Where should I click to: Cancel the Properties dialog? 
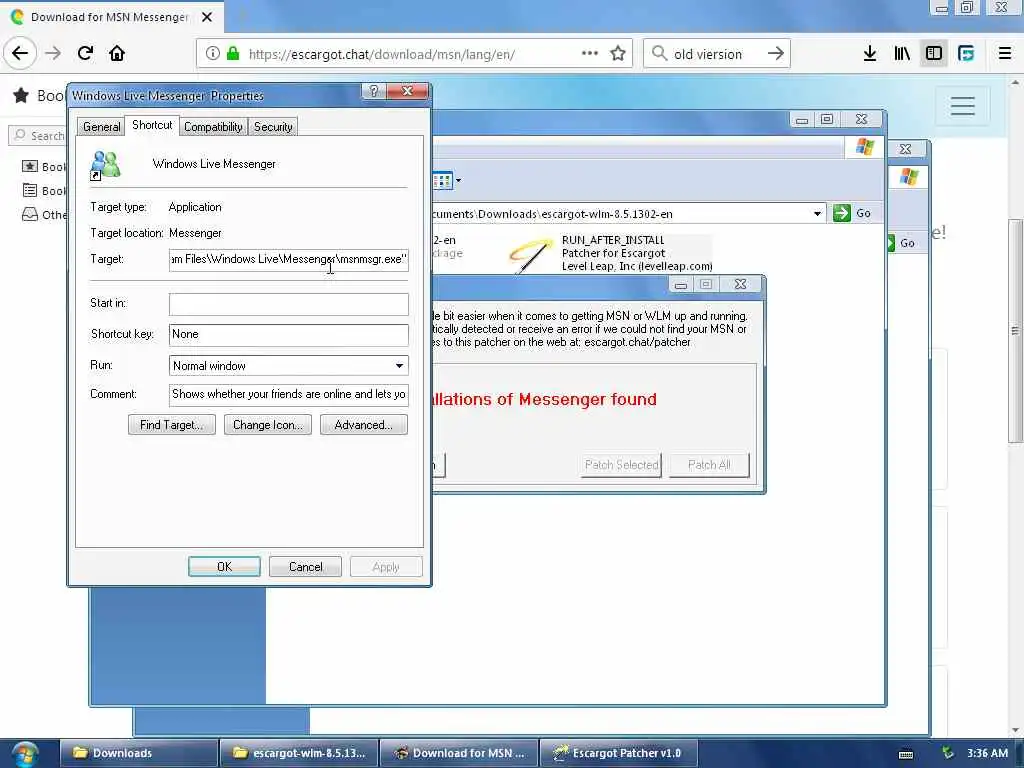(x=306, y=567)
